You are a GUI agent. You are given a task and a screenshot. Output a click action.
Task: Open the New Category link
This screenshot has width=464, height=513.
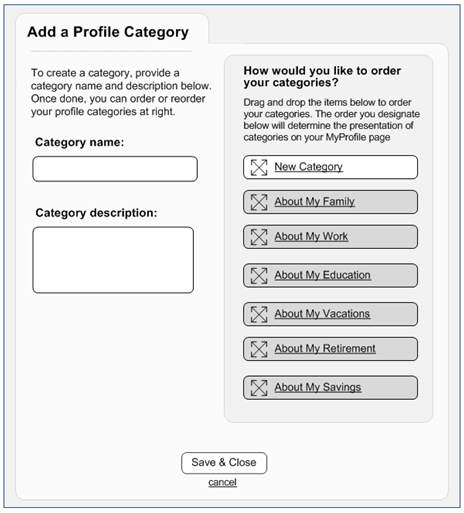click(x=308, y=167)
